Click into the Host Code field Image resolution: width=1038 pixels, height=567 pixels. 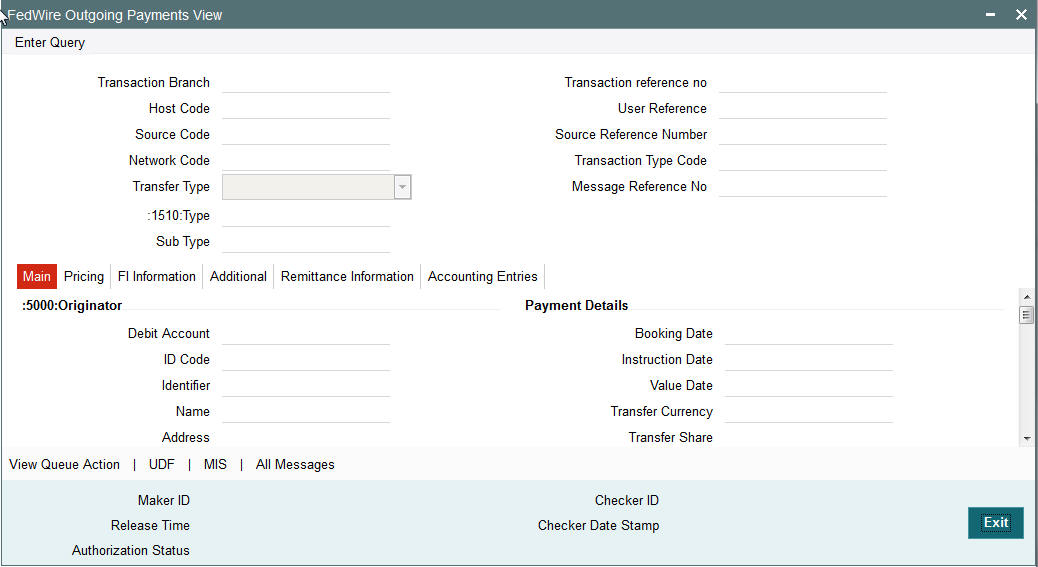point(307,109)
